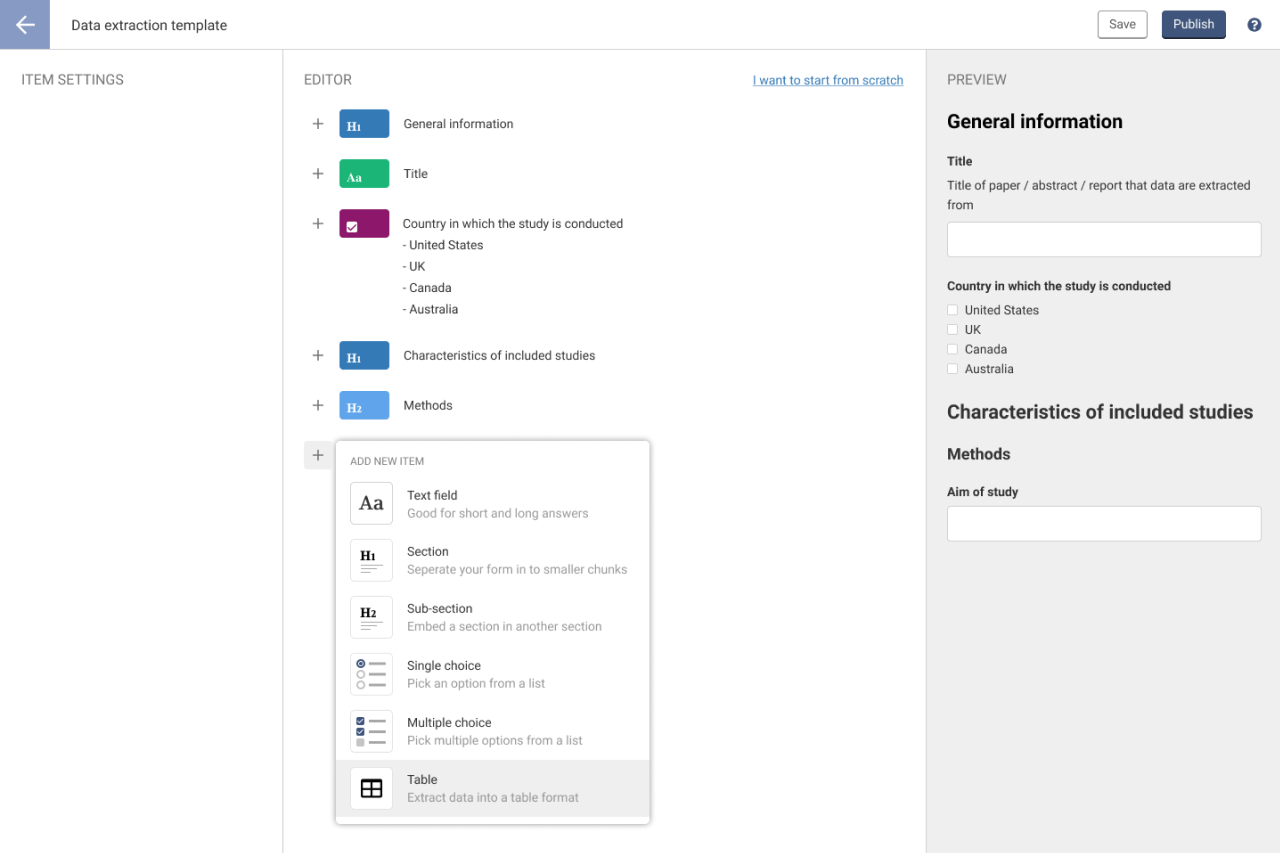Screen dimensions: 1280x853
Task: Click the Section H1 icon in menu
Action: (371, 560)
